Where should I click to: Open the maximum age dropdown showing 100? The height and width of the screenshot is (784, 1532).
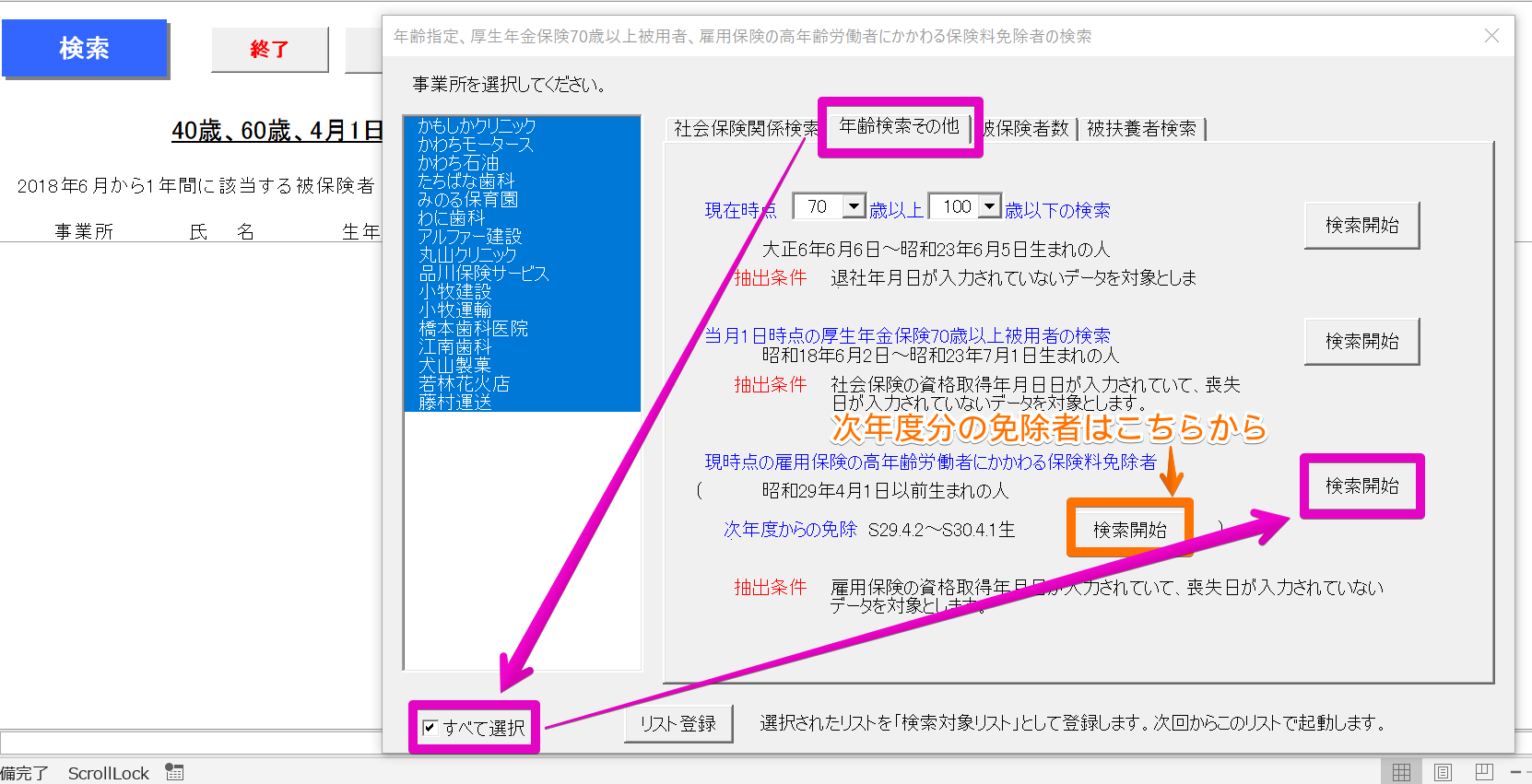click(990, 206)
